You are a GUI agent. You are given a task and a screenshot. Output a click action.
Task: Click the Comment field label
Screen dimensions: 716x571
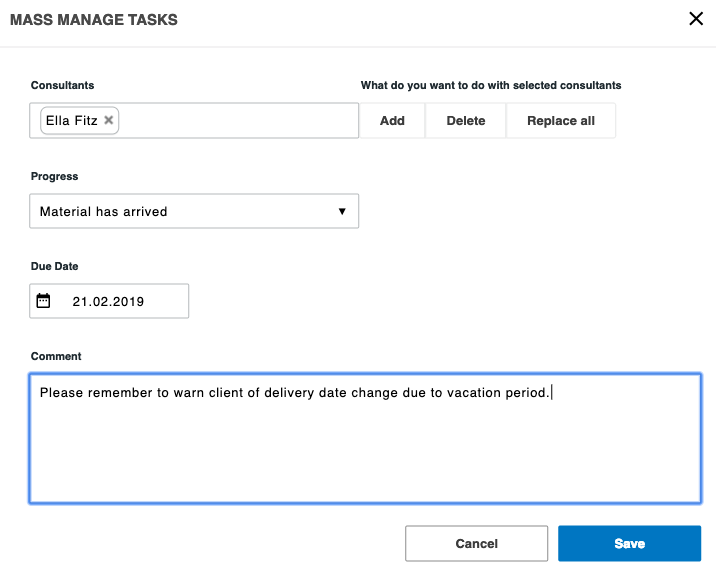coord(56,356)
